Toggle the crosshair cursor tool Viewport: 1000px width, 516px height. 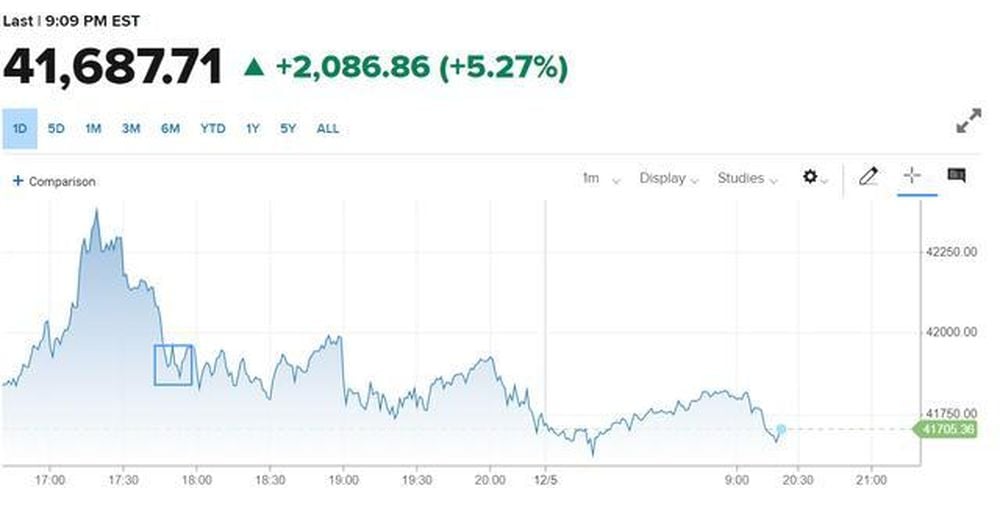tap(912, 176)
